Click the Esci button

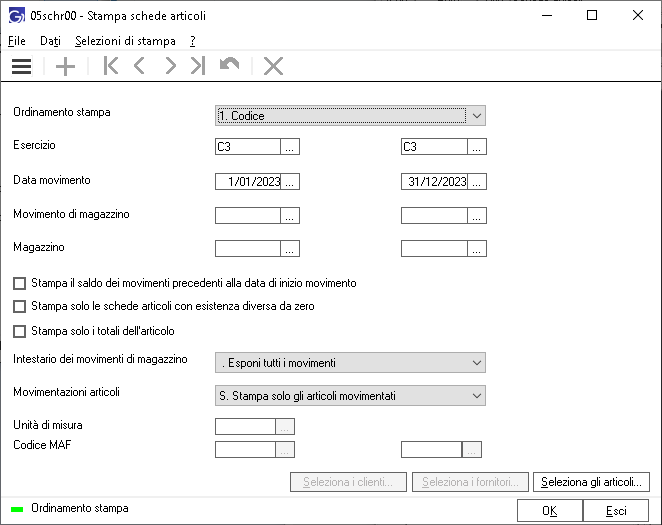pos(616,511)
